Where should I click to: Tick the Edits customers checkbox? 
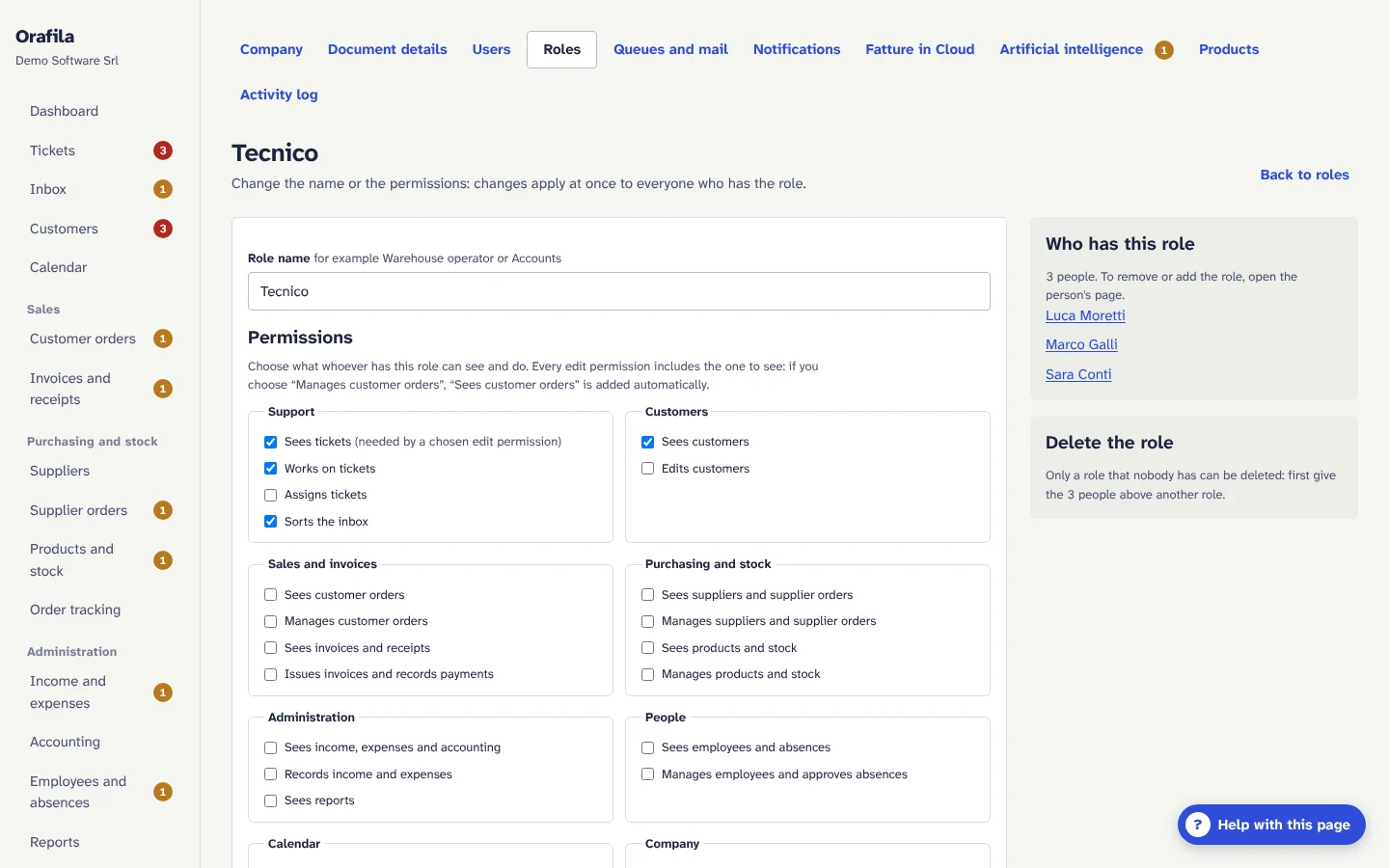click(648, 469)
